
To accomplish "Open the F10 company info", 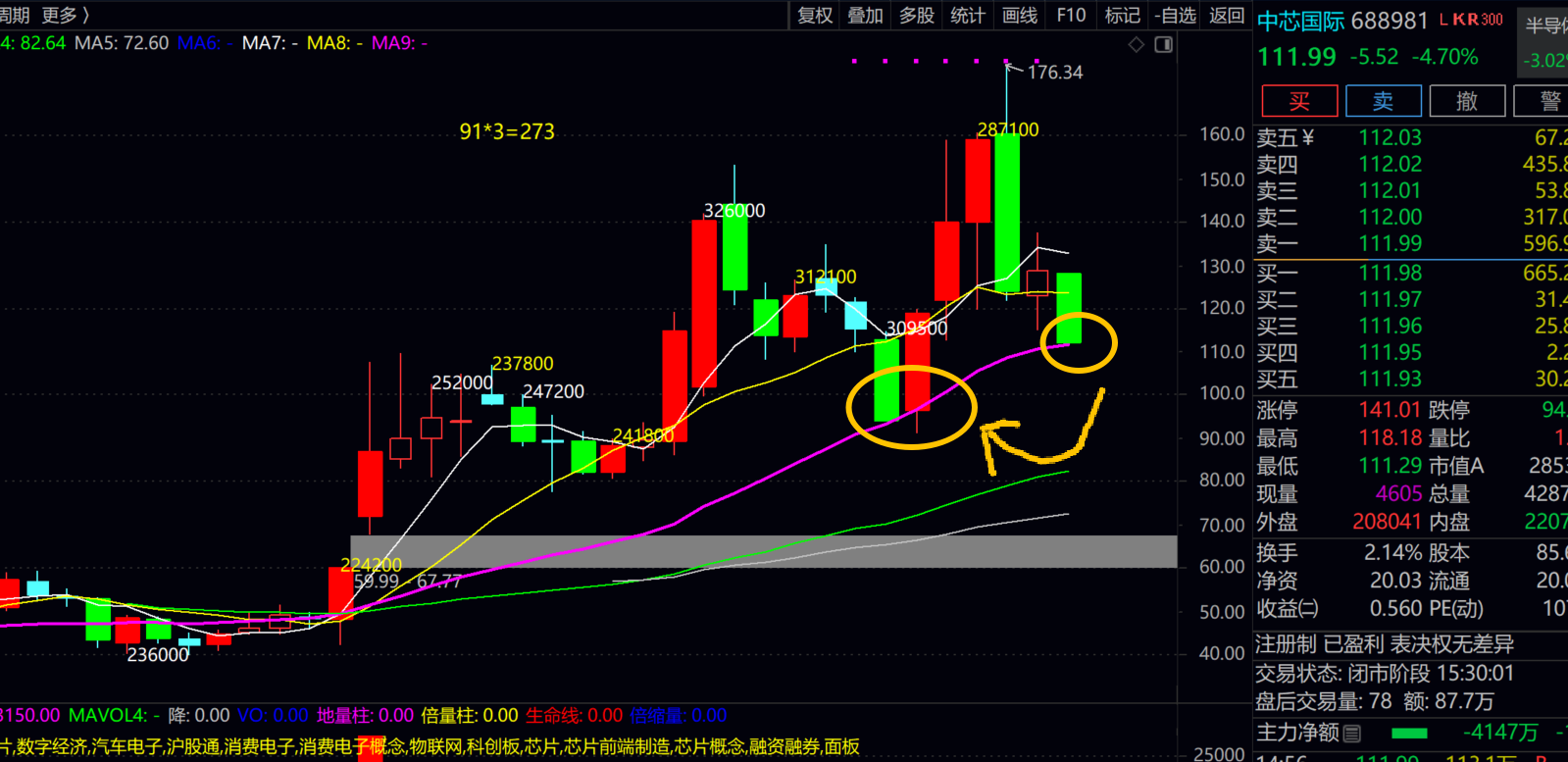I will [1071, 16].
